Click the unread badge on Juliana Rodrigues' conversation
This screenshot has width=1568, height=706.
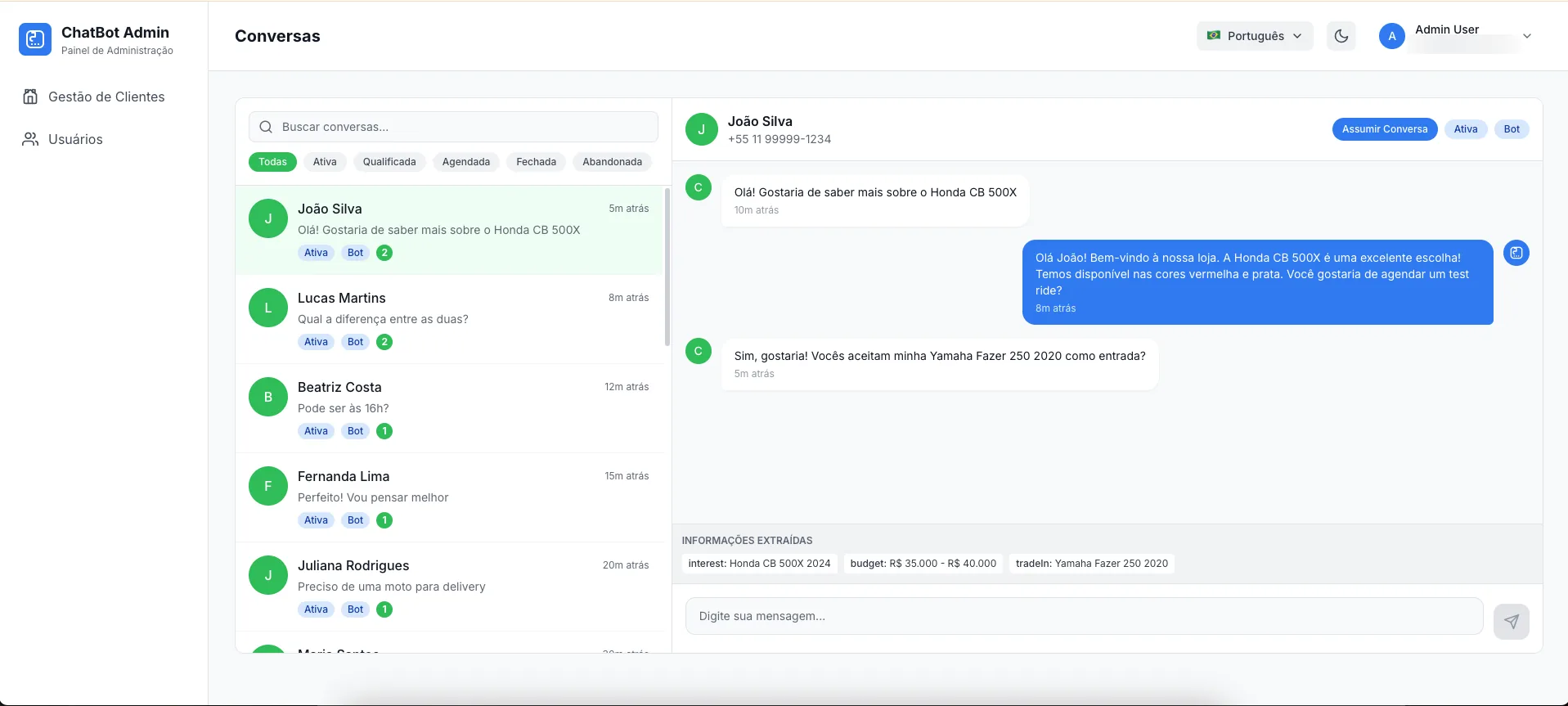coord(384,609)
